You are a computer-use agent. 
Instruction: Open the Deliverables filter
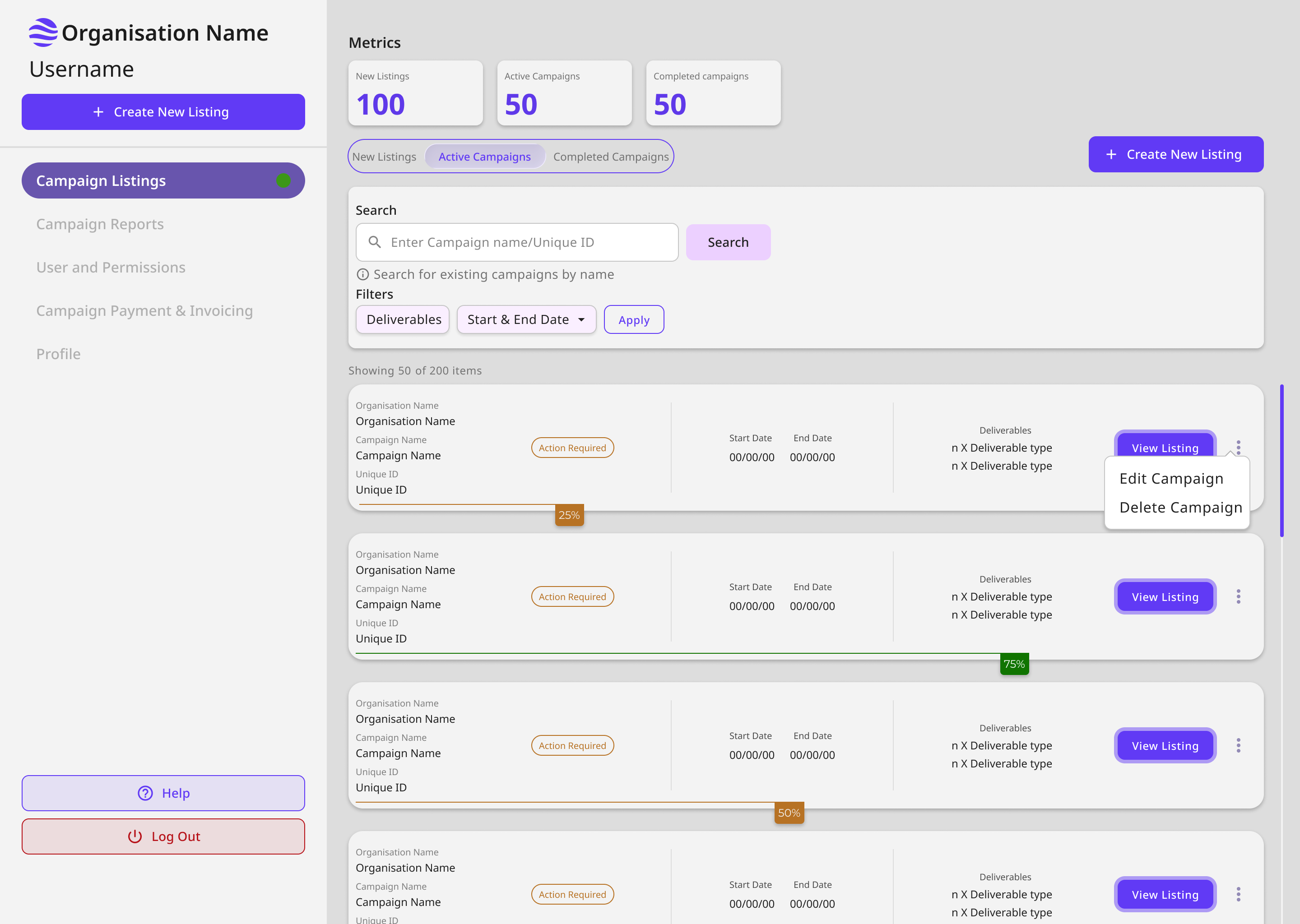(x=403, y=319)
